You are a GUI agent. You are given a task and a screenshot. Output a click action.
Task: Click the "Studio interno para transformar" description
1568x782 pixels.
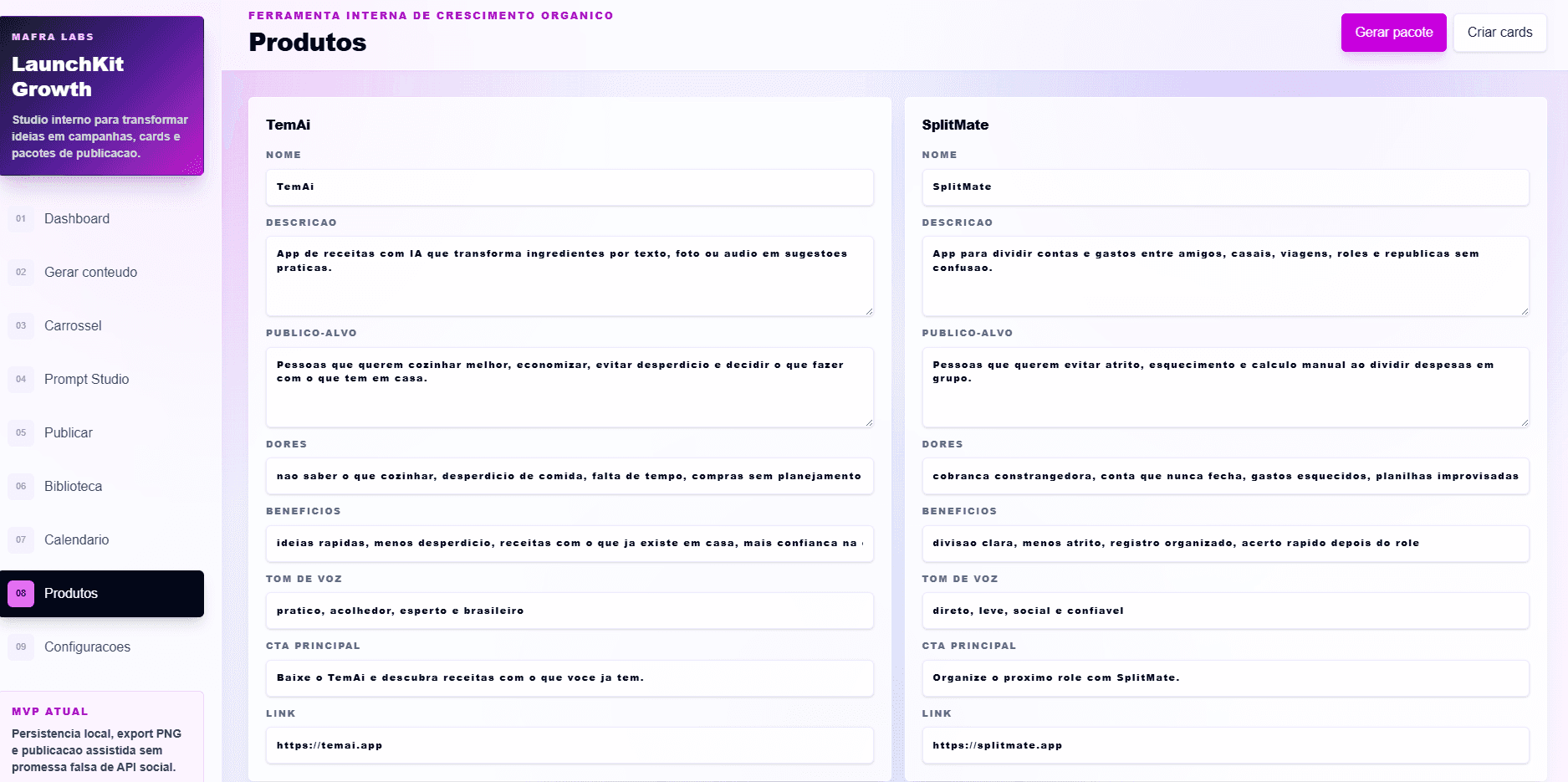pyautogui.click(x=100, y=137)
